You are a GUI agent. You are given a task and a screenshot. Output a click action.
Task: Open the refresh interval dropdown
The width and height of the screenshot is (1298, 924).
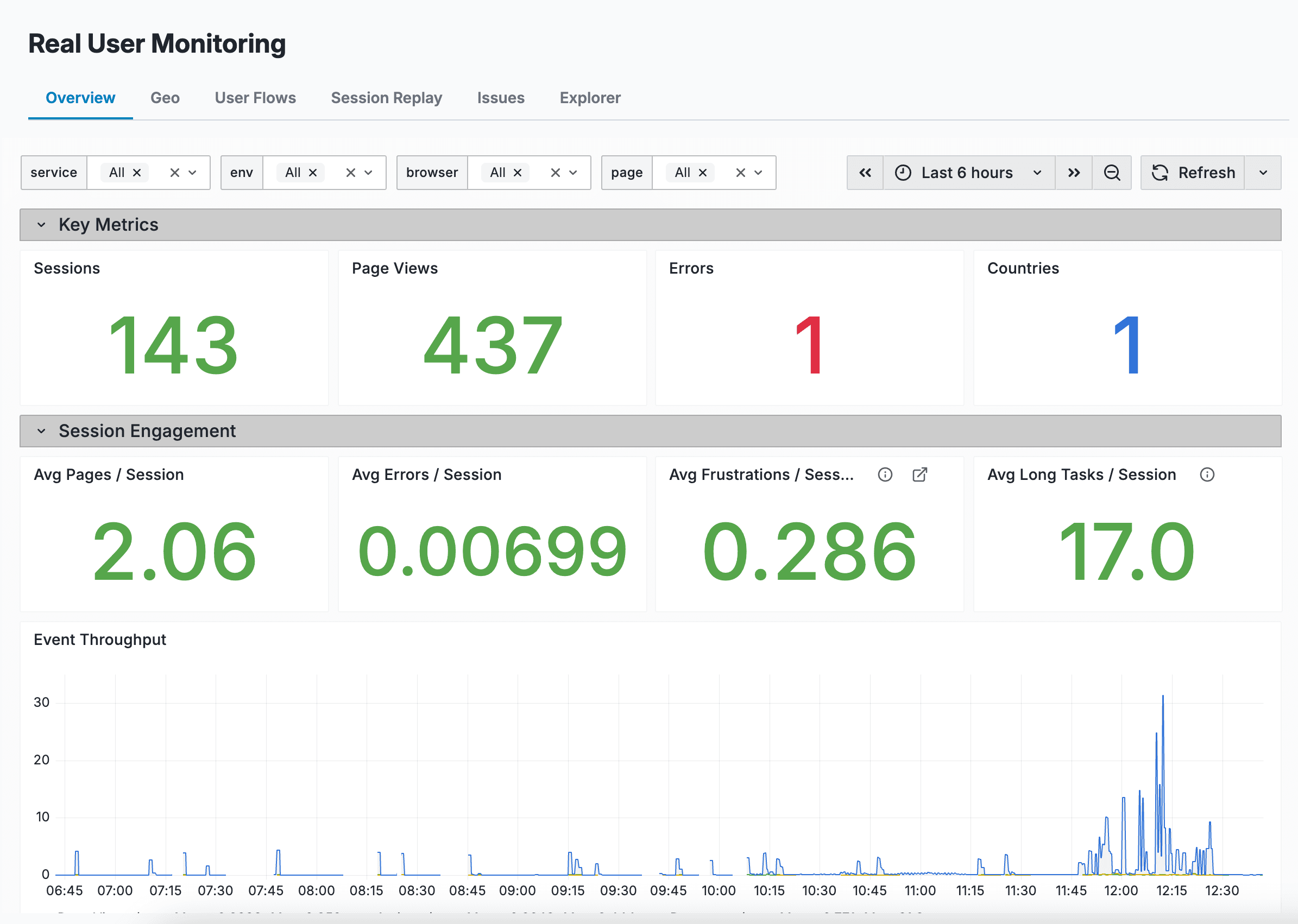click(x=1263, y=173)
